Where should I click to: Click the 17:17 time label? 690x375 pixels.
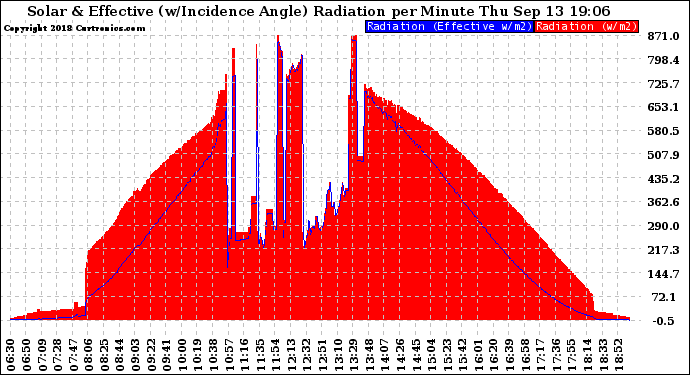(x=541, y=355)
